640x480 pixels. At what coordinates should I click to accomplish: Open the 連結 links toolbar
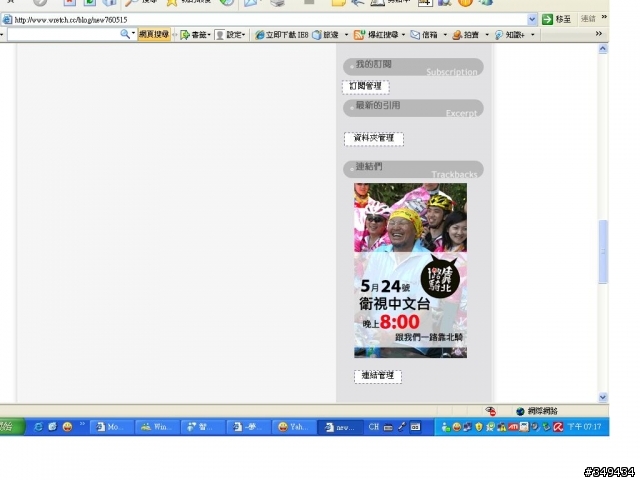[x=588, y=19]
